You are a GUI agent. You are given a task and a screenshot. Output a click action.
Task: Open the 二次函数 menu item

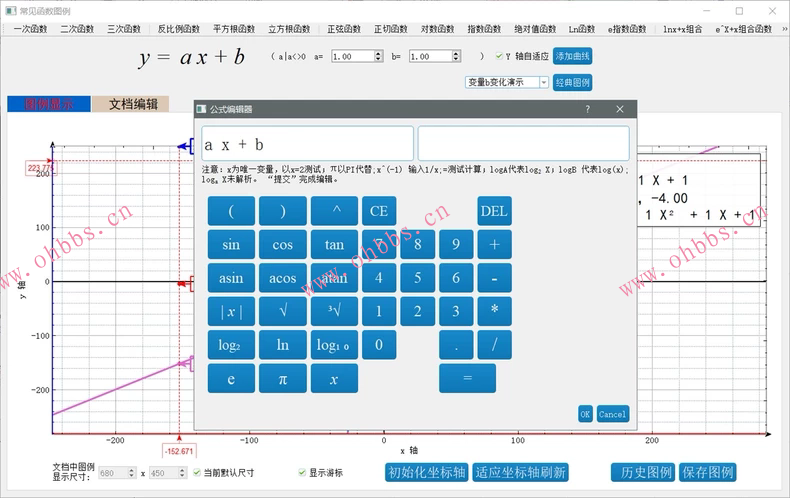77,29
